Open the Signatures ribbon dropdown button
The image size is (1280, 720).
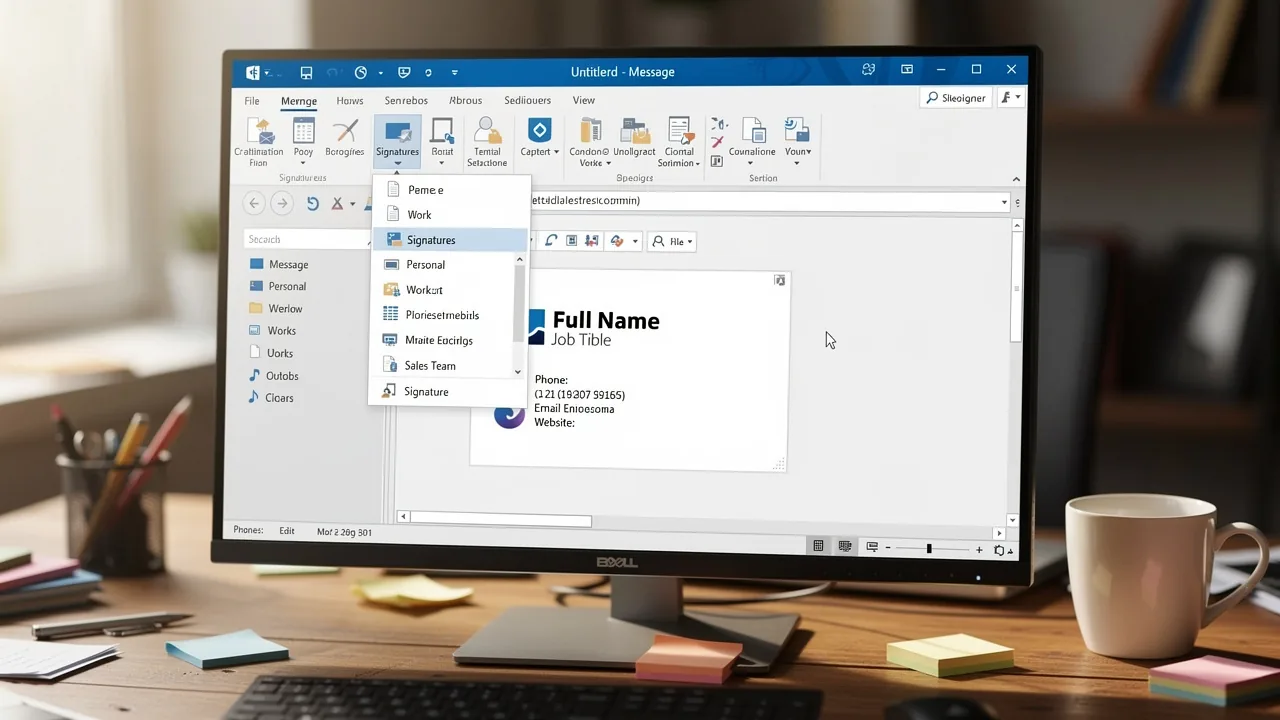397,142
